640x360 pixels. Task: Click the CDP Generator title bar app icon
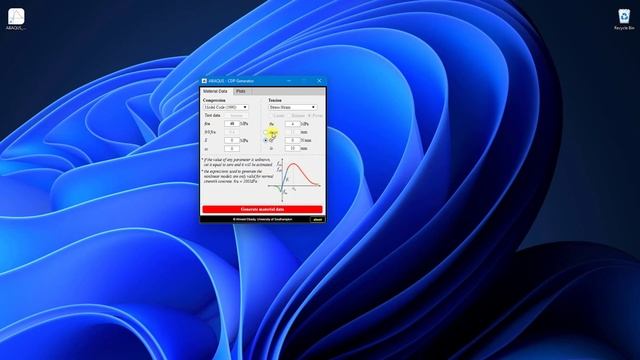pos(204,81)
